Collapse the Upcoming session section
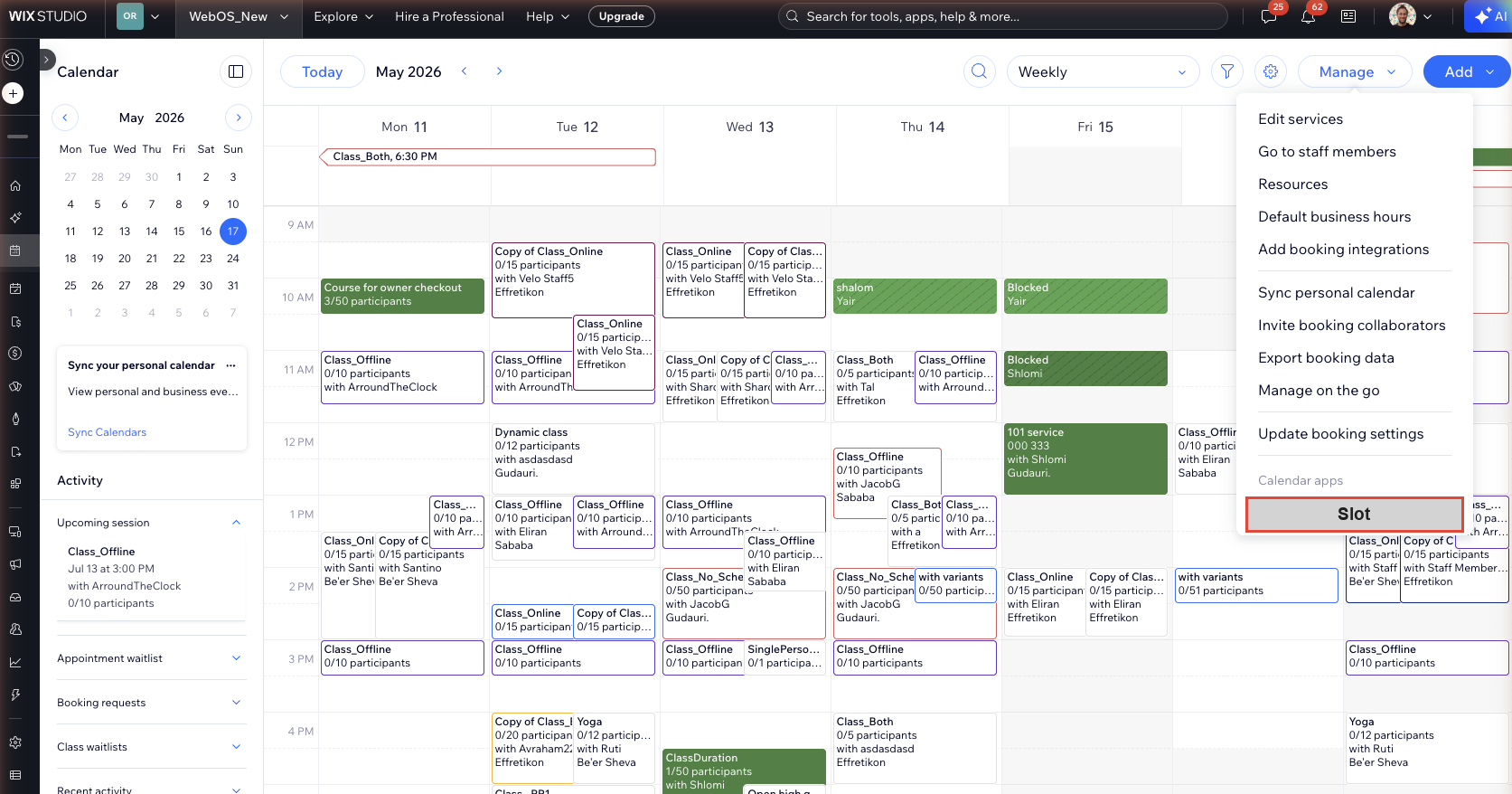The image size is (1512, 794). point(236,523)
